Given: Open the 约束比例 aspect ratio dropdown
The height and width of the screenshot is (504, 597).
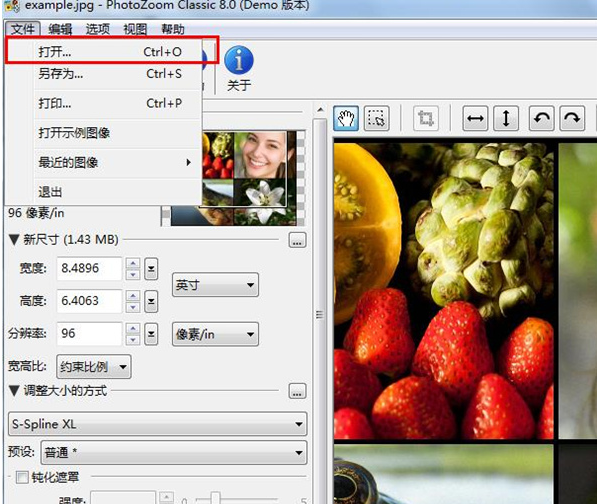Looking at the screenshot, I should (94, 367).
